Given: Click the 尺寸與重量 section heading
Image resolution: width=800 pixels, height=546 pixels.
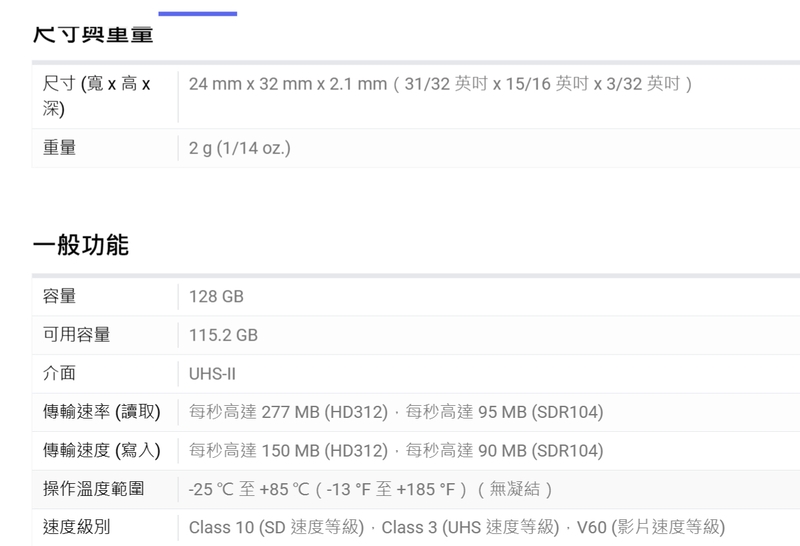Looking at the screenshot, I should click(93, 36).
